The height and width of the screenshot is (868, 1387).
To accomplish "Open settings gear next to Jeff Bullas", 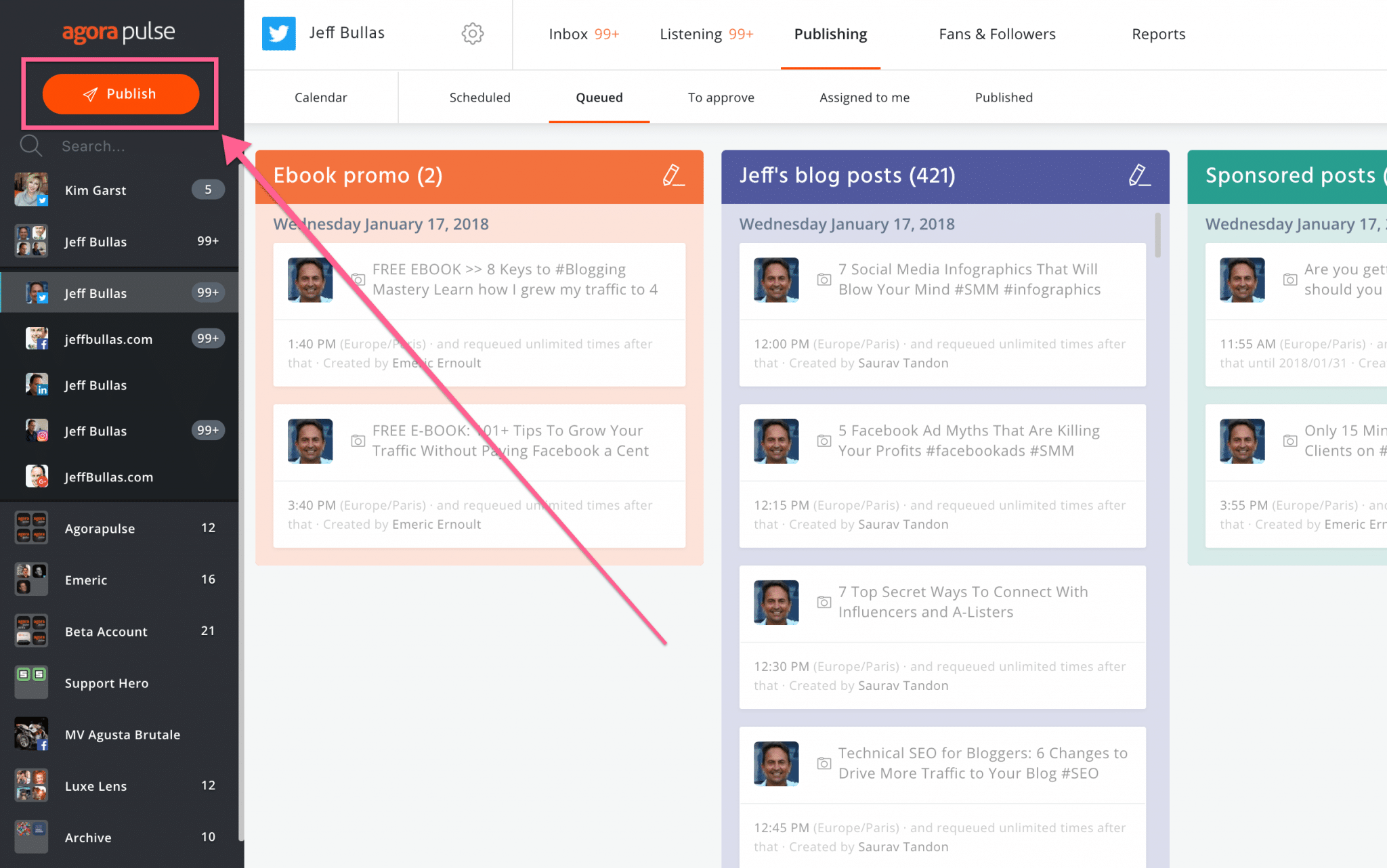I will tap(472, 33).
